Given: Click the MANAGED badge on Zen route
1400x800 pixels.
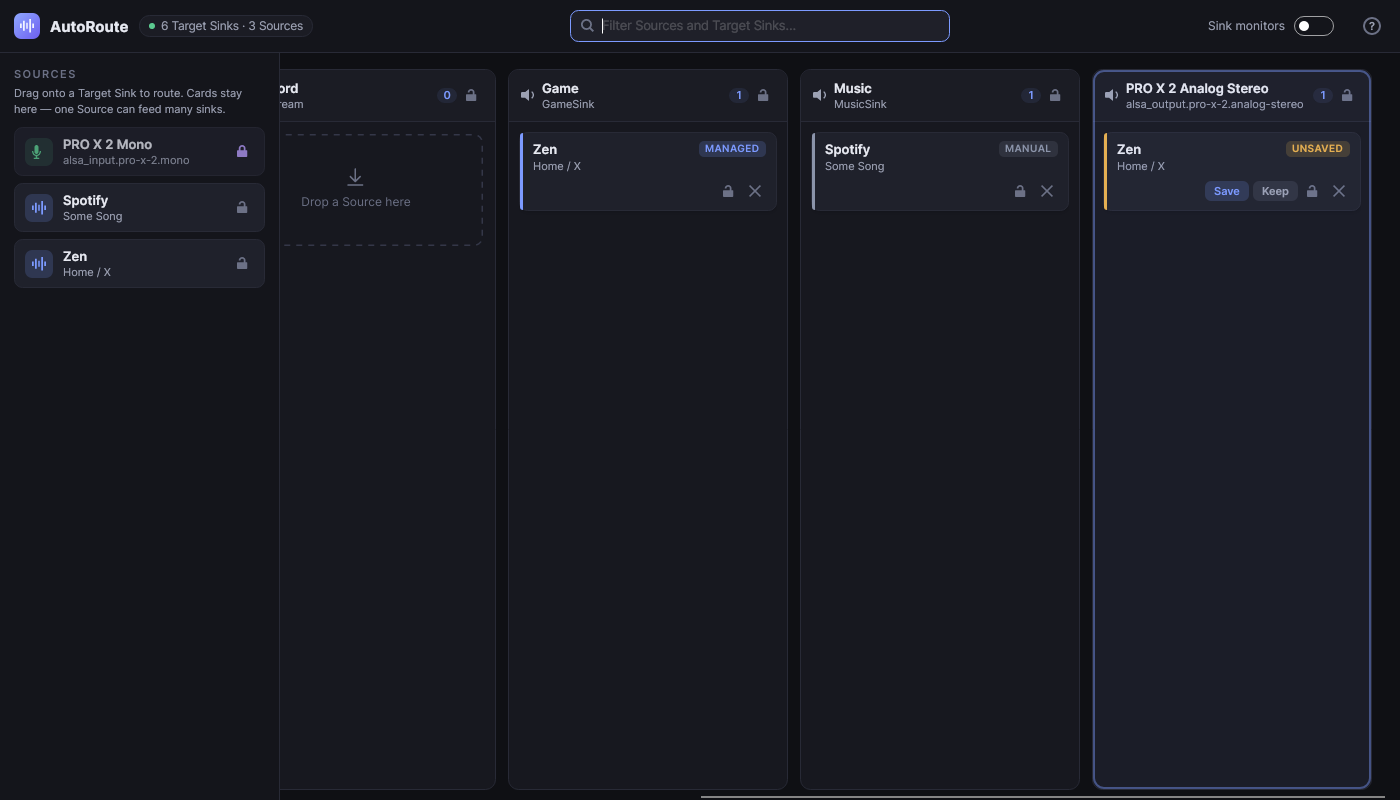Looking at the screenshot, I should 732,149.
